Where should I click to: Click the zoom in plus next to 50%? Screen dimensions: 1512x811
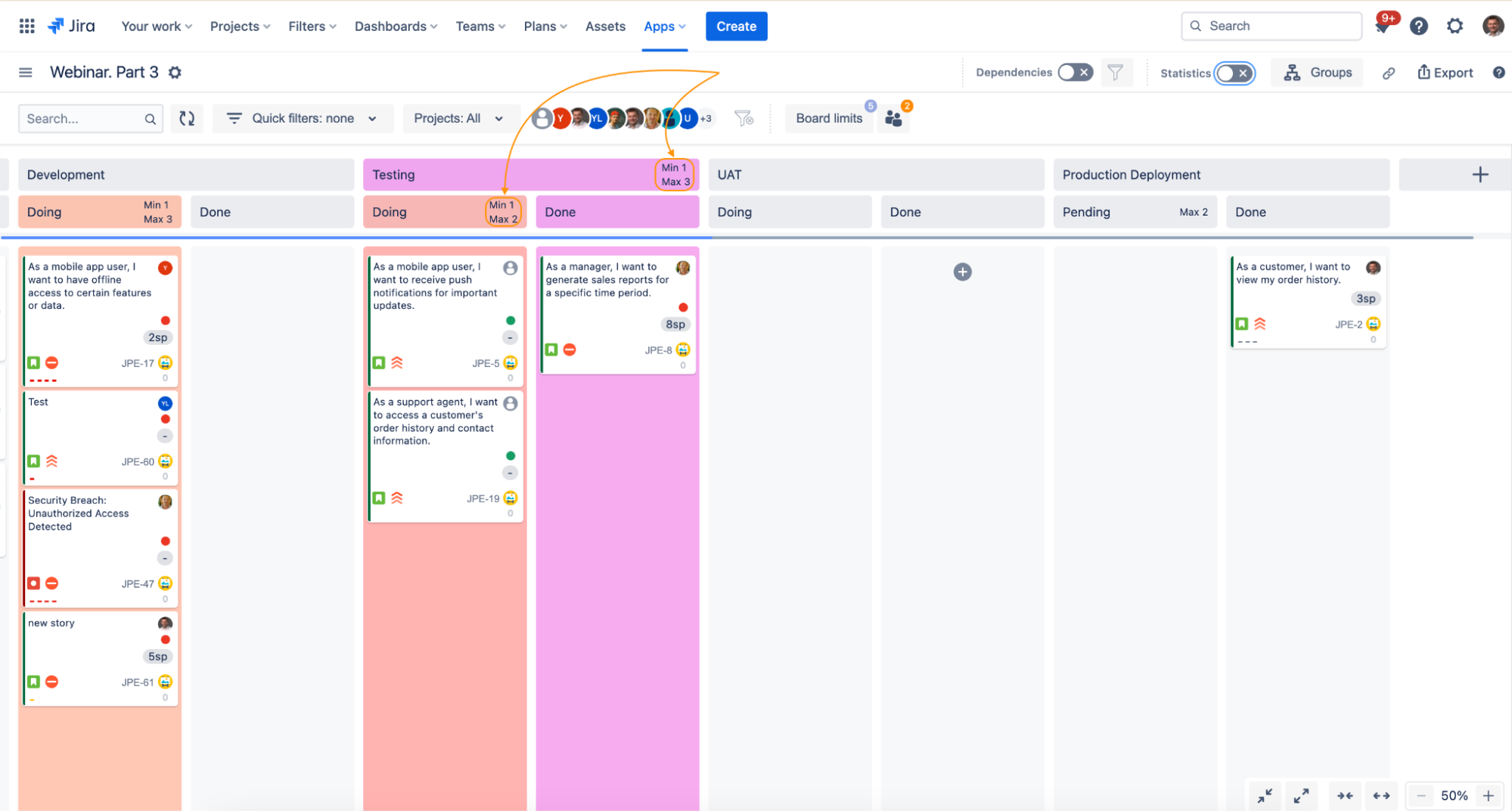1489,796
